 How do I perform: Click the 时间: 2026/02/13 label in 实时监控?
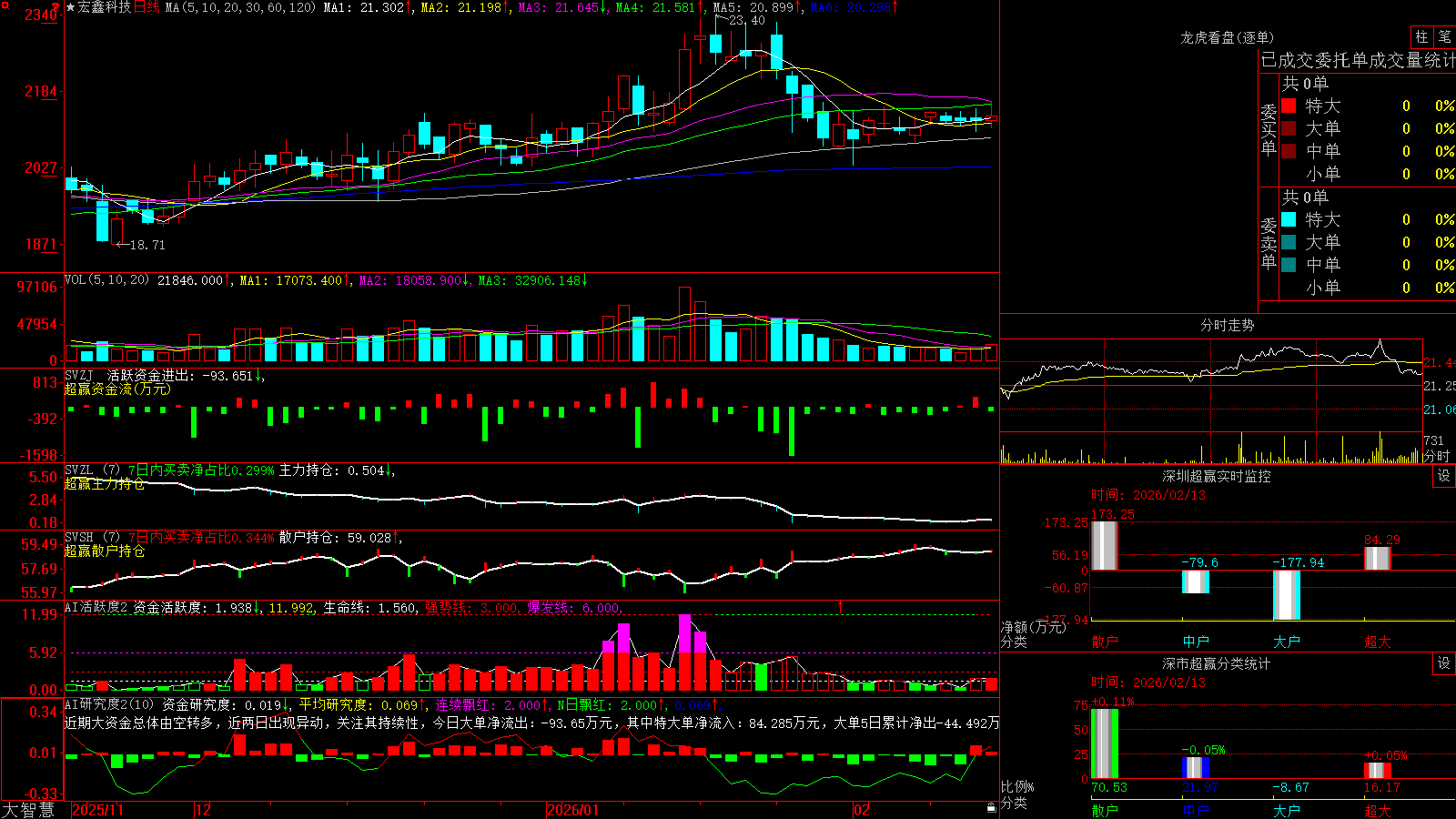(x=1148, y=495)
